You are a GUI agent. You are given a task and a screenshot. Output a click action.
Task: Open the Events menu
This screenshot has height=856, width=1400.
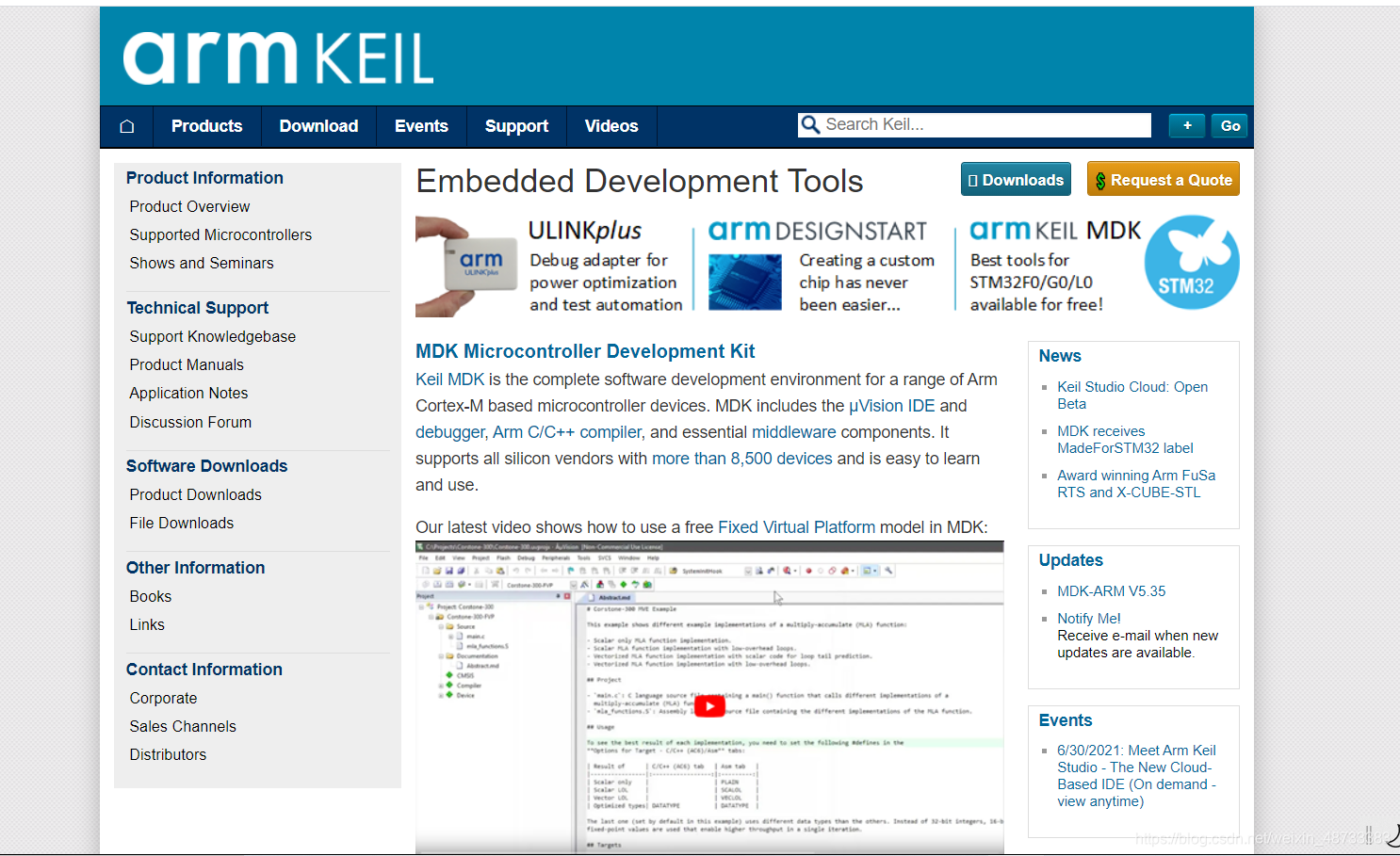pos(421,126)
